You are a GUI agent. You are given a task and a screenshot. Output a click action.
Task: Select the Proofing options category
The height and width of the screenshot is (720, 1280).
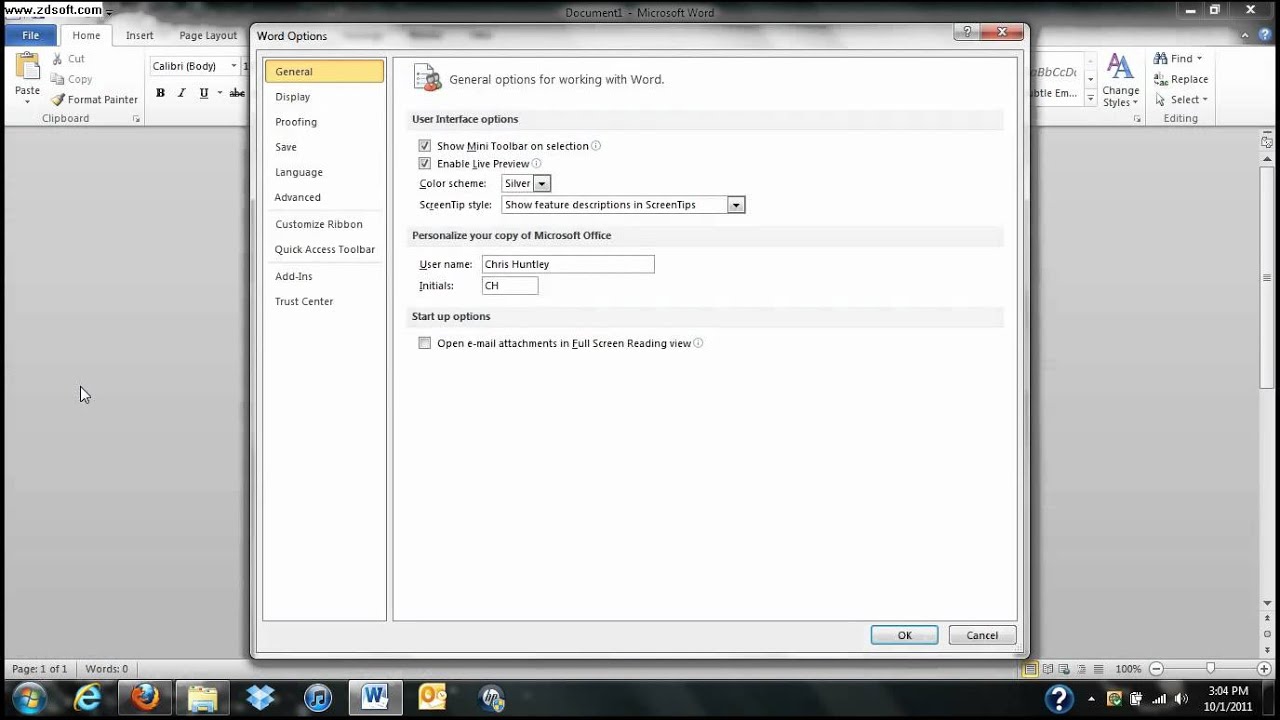(324, 122)
